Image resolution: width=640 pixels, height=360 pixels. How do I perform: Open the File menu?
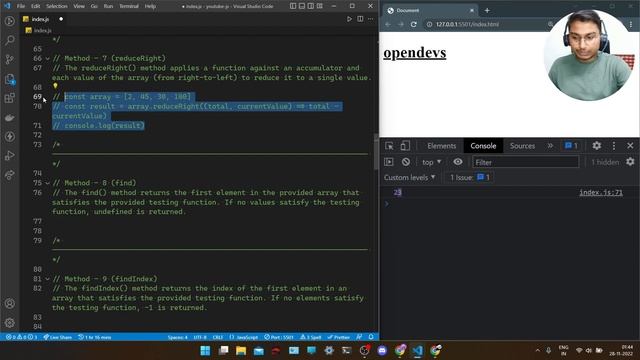click(21, 6)
